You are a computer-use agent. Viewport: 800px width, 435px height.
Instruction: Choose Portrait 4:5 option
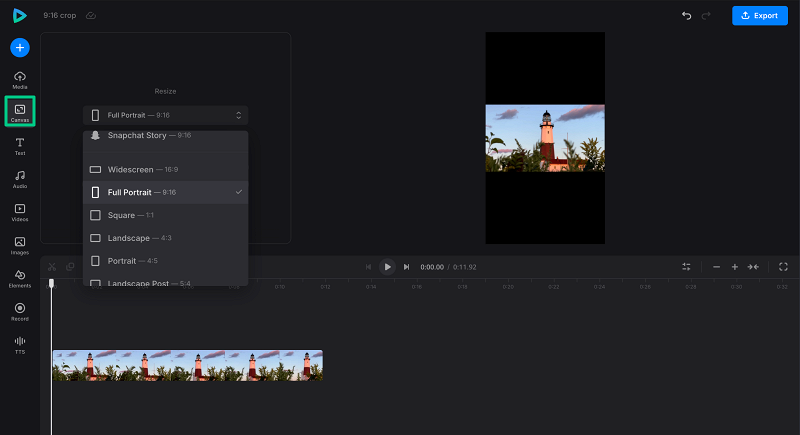(165, 261)
